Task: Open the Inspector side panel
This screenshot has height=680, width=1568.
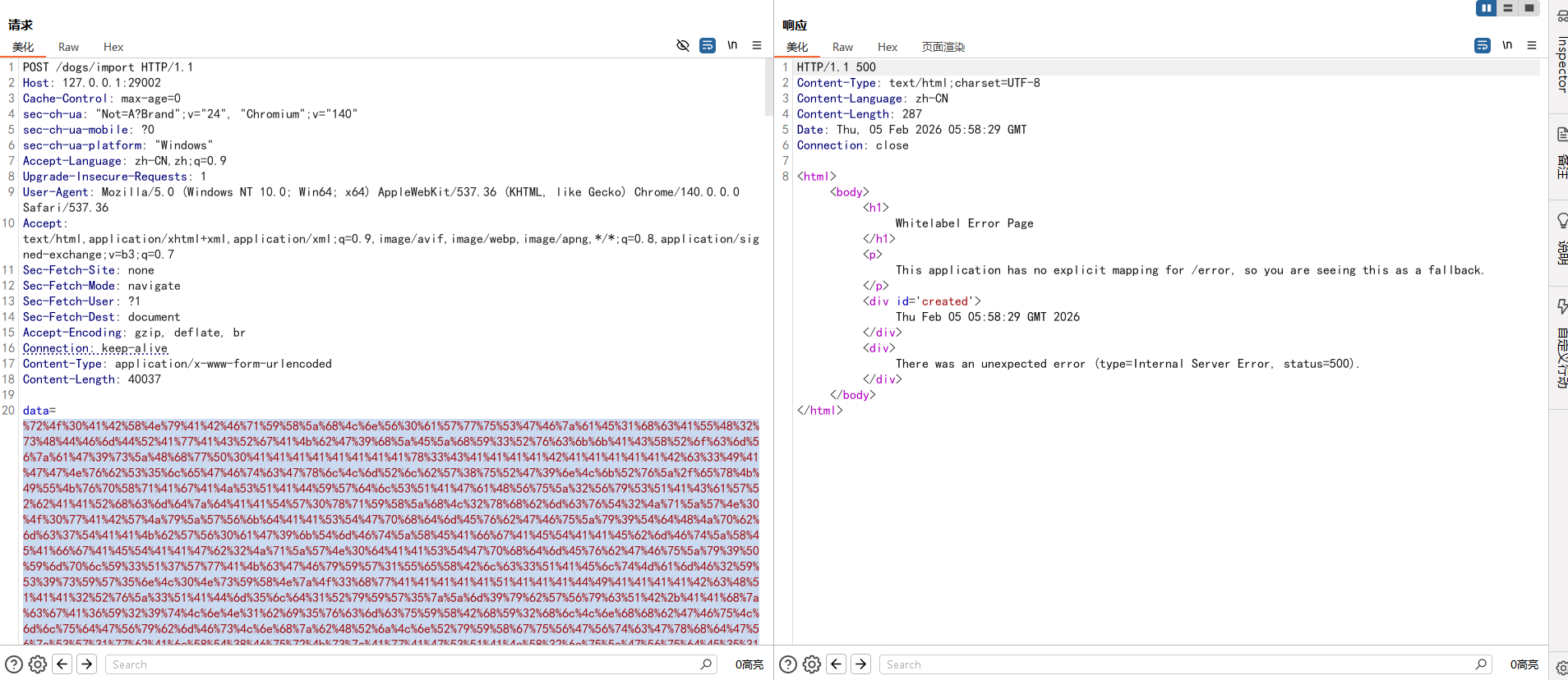Action: point(1561,53)
